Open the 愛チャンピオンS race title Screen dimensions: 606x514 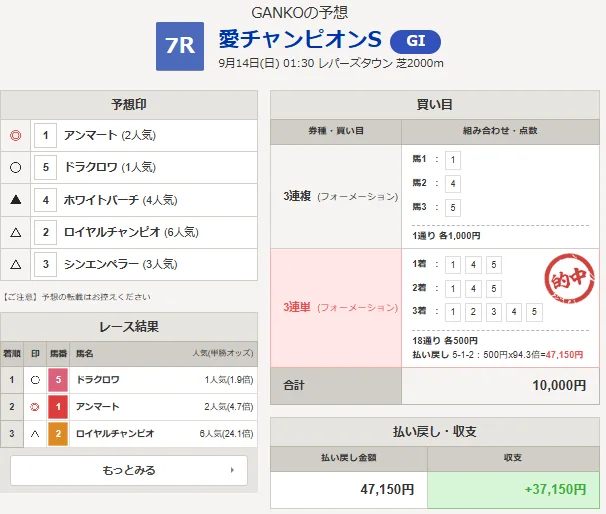(x=300, y=41)
